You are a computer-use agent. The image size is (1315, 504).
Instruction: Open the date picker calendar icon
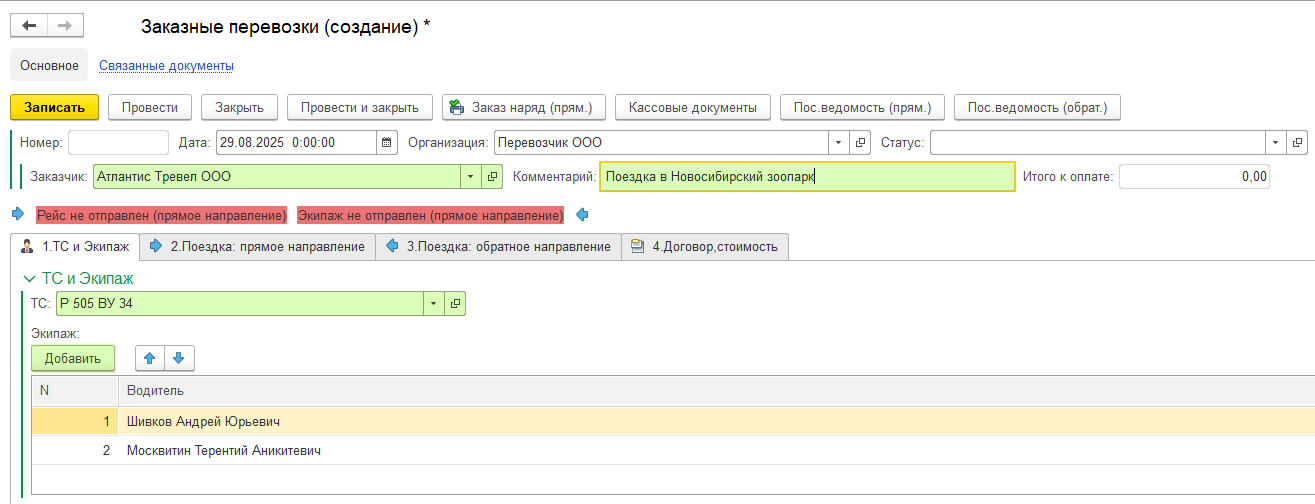pos(387,143)
